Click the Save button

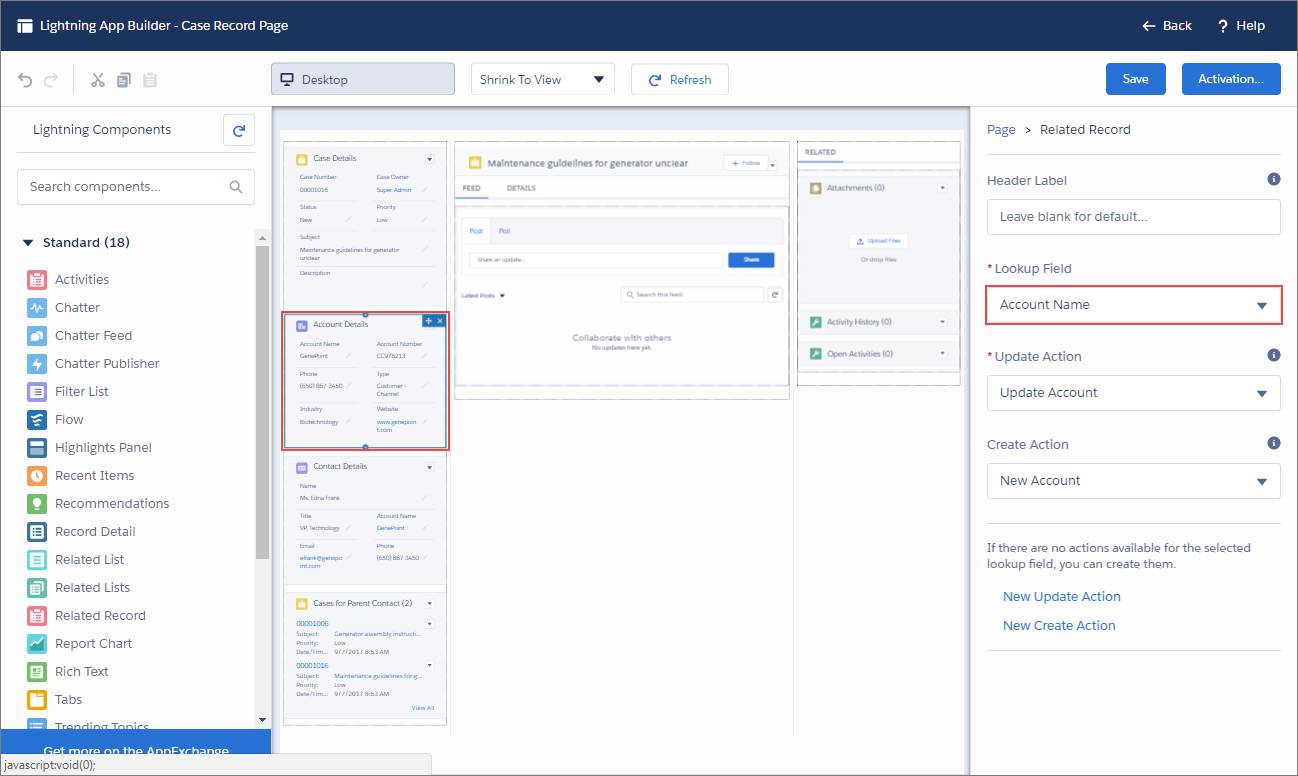pyautogui.click(x=1136, y=79)
